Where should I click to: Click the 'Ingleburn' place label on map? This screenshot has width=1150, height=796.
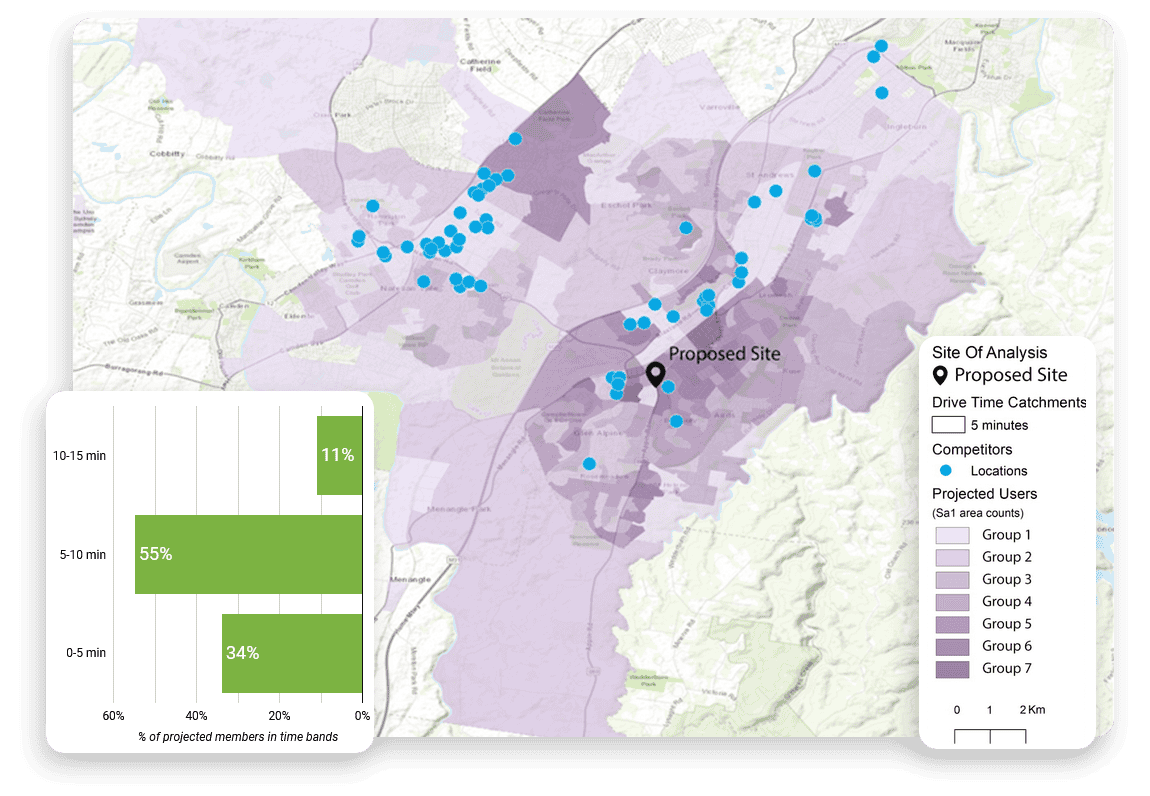(905, 126)
